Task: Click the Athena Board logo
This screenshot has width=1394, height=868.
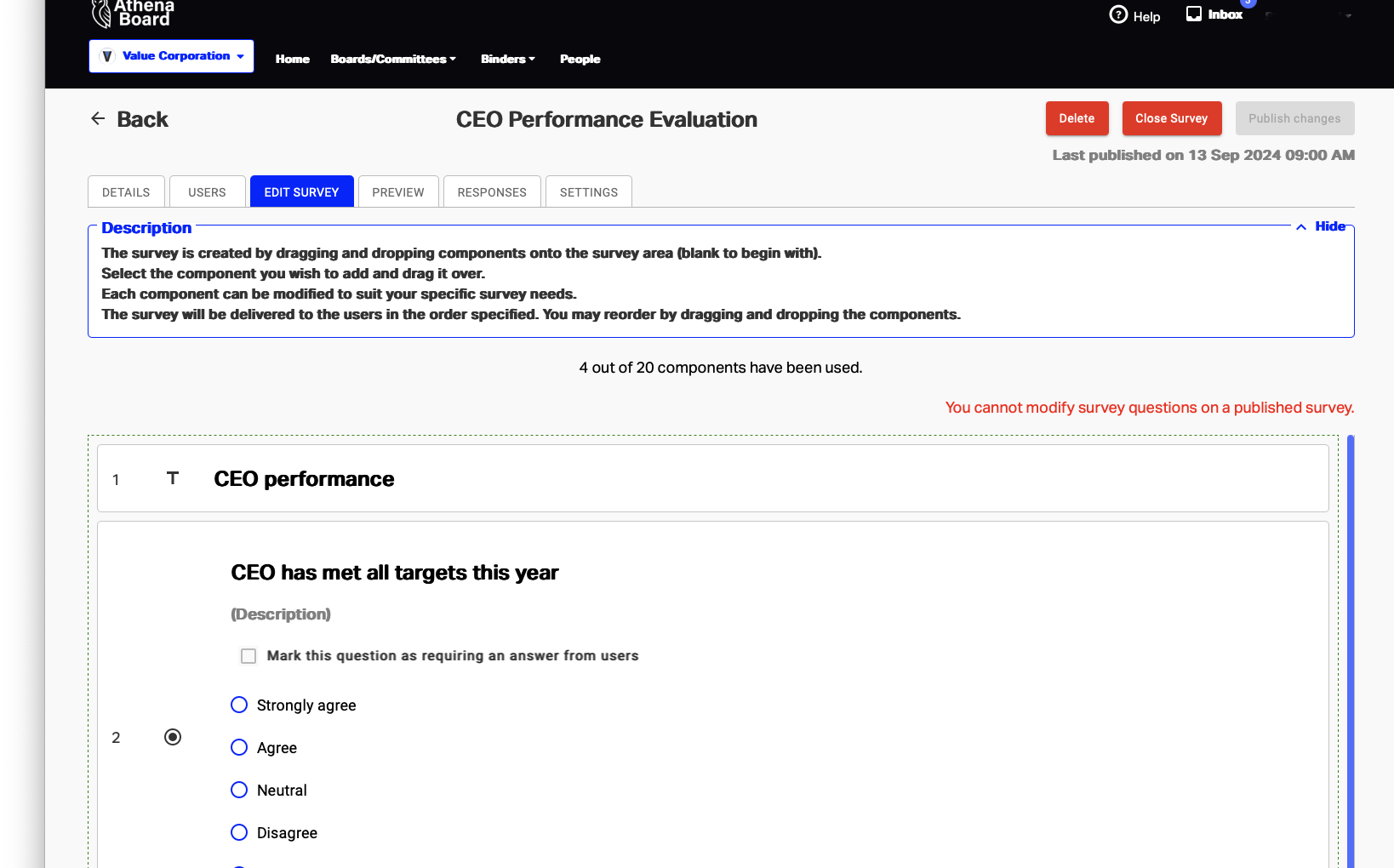Action: coord(132,14)
